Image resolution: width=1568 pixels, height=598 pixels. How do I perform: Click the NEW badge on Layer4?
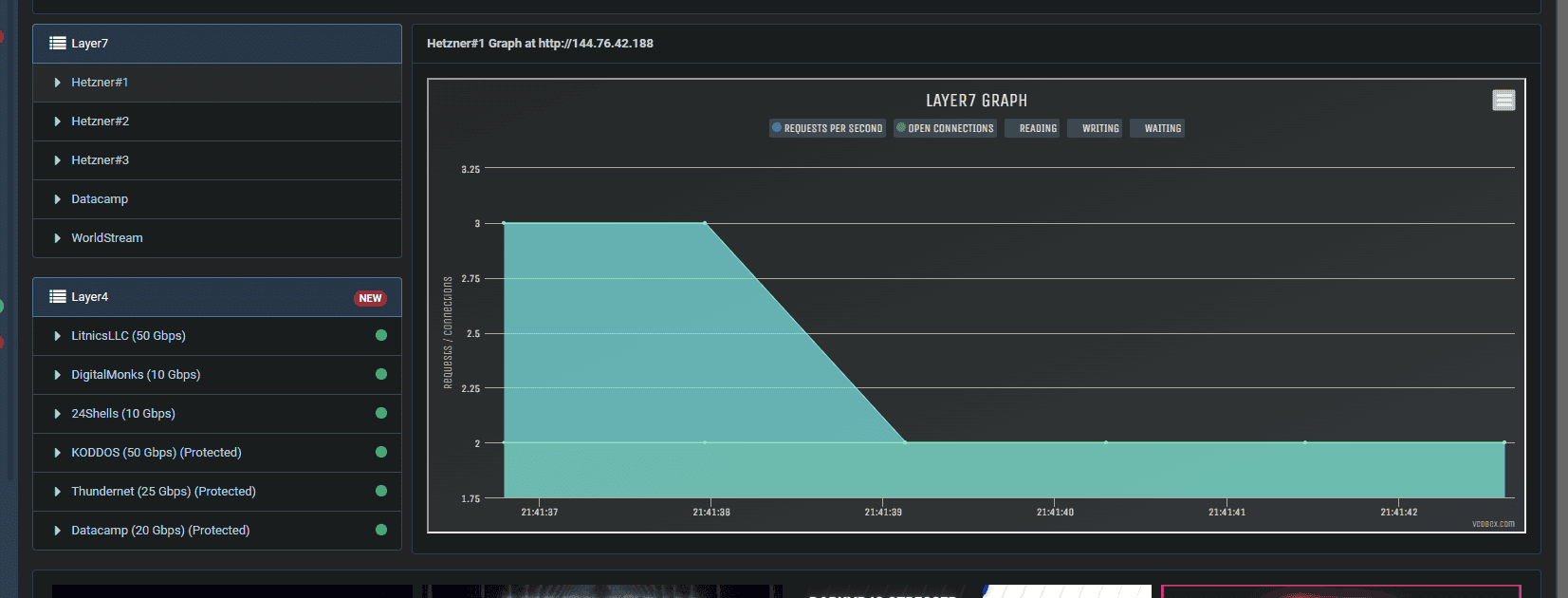370,298
